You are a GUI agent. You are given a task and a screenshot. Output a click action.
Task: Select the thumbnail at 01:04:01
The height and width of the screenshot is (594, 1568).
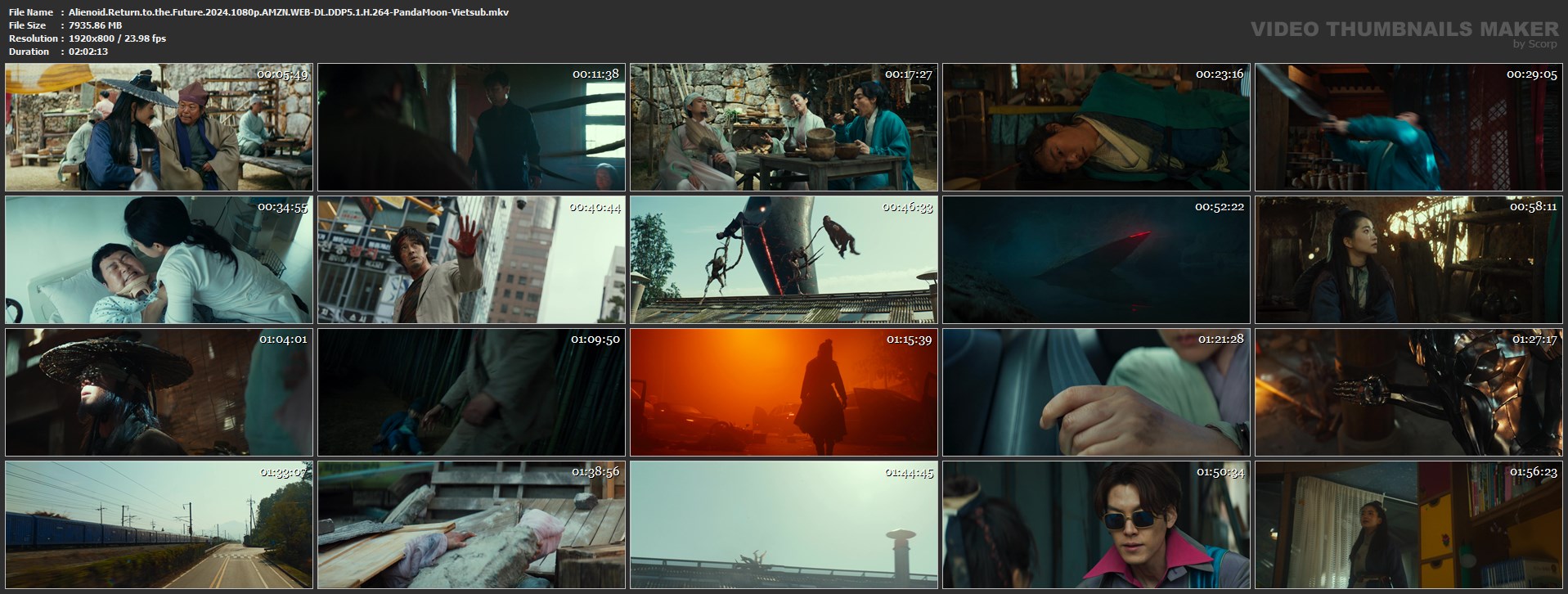click(x=159, y=393)
